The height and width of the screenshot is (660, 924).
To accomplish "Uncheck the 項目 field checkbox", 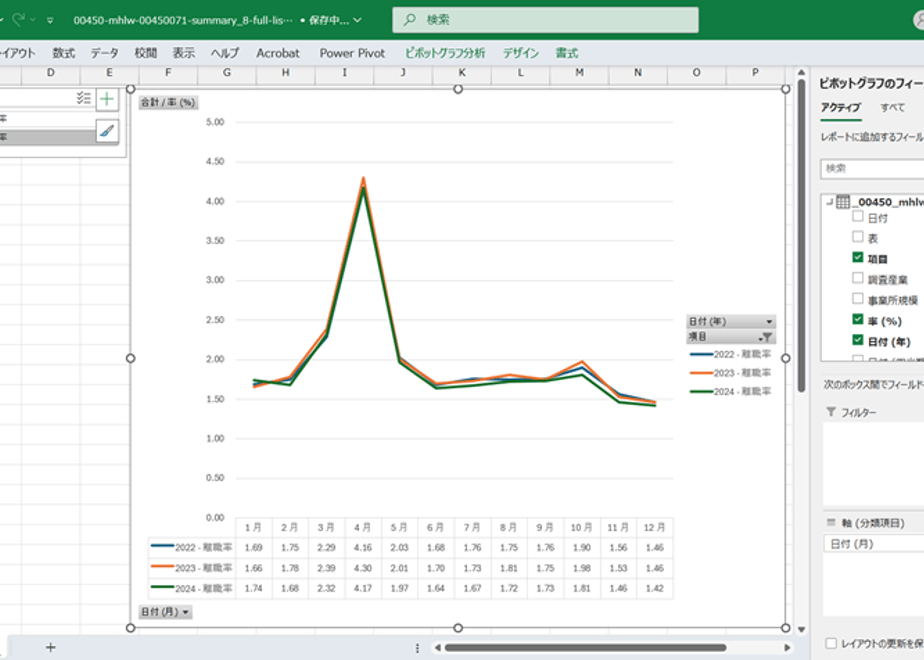I will pos(858,258).
